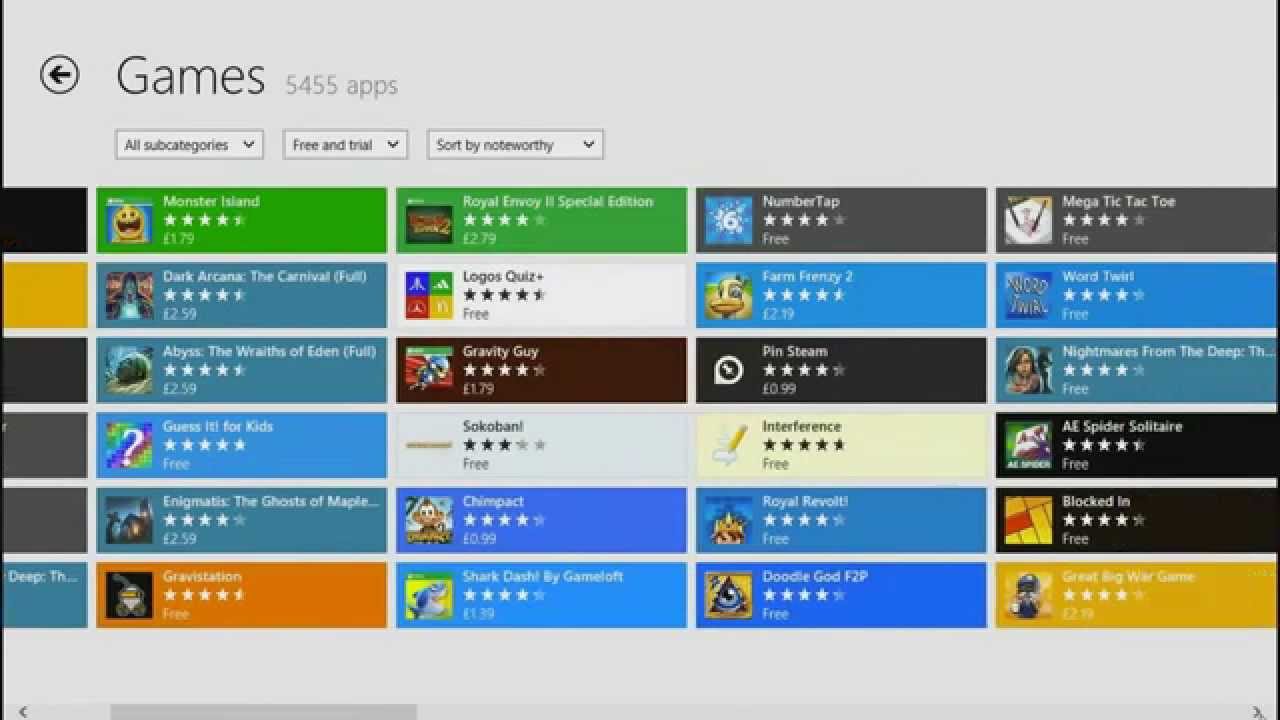Click the Abyss: The Wraiths of Eden title

[269, 351]
